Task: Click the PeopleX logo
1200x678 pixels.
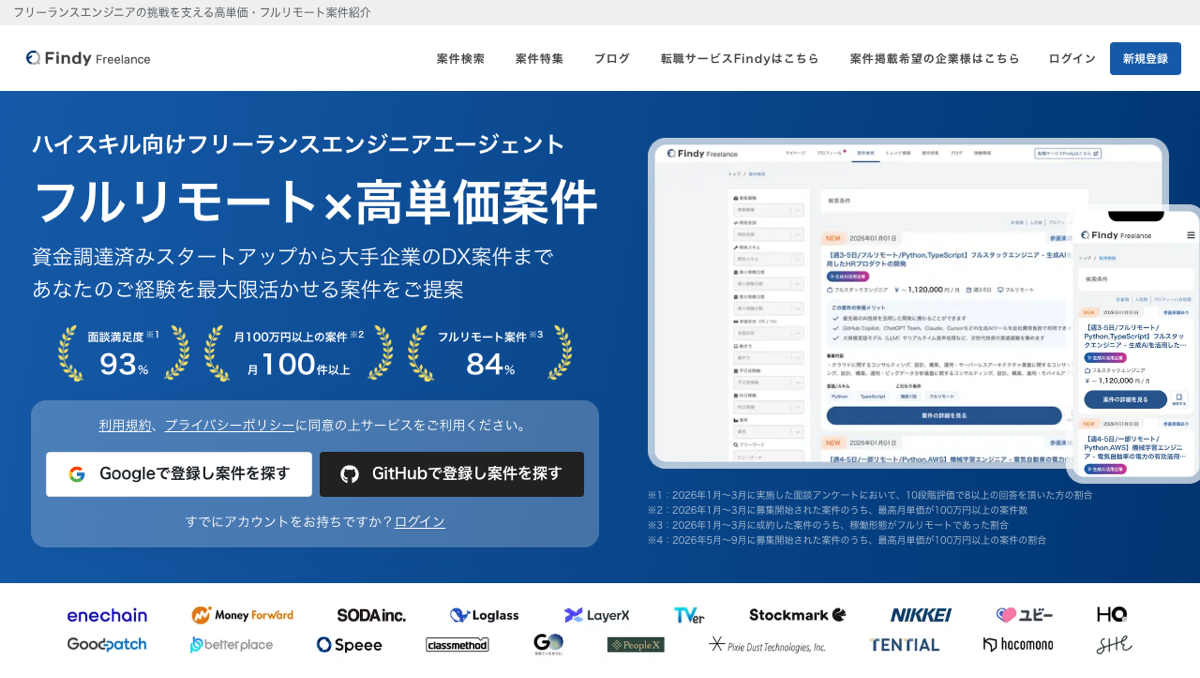Action: [635, 645]
